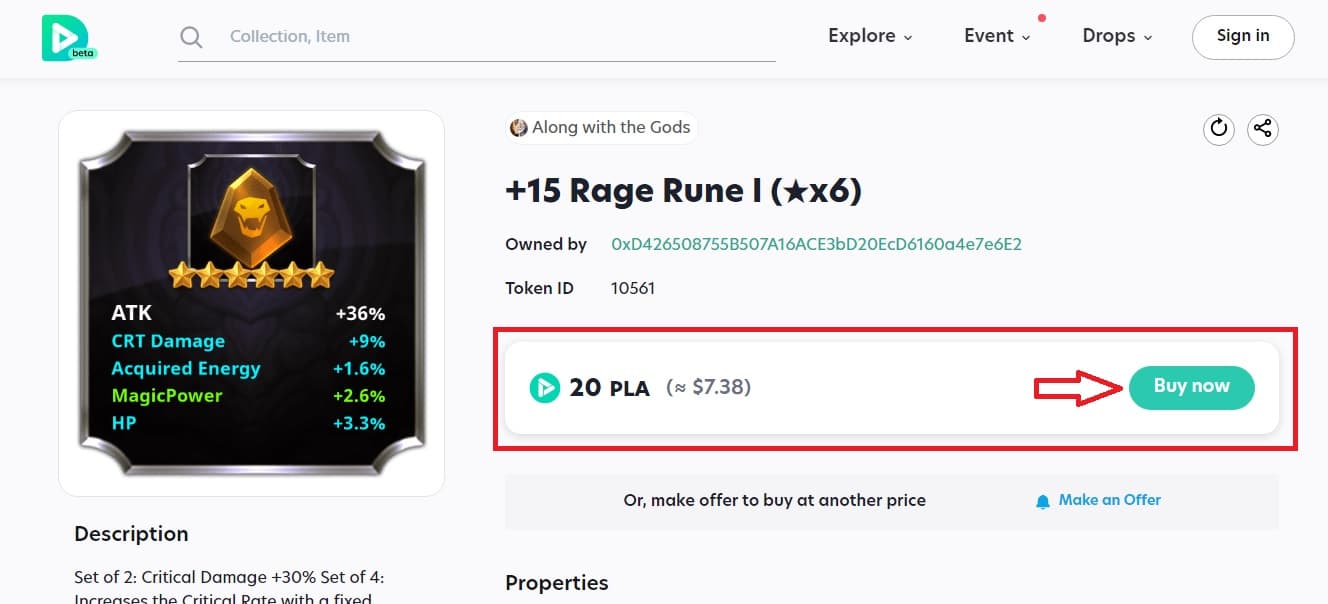Viewport: 1328px width, 604px height.
Task: Expand the Event dropdown menu
Action: 997,36
